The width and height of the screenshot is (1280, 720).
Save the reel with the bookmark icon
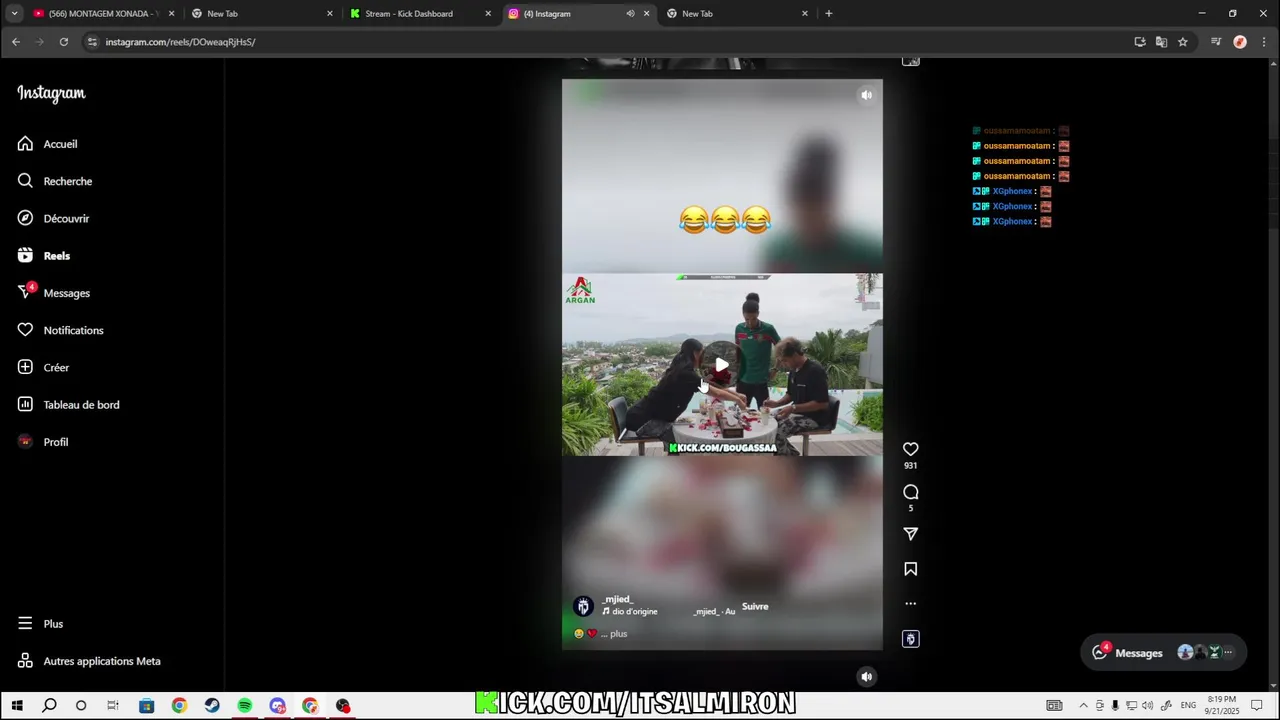910,569
